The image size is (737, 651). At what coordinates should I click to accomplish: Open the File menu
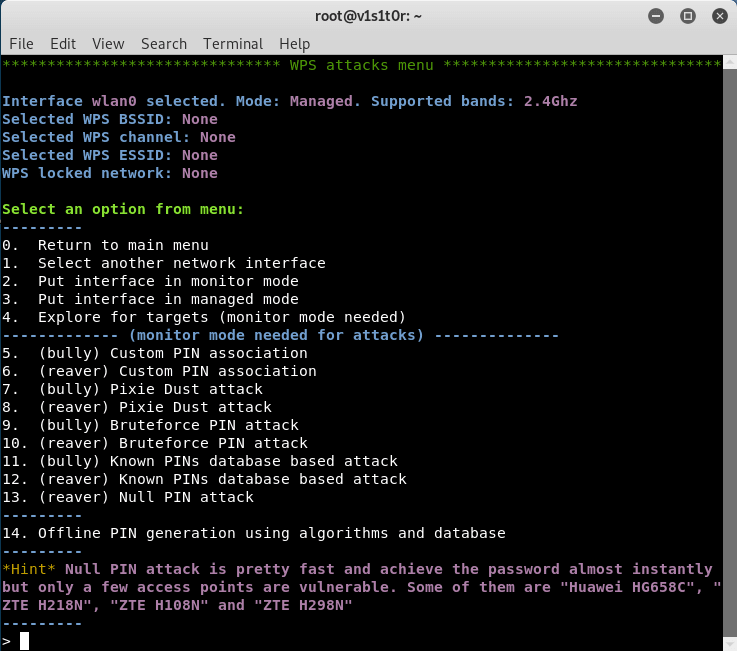(x=21, y=44)
